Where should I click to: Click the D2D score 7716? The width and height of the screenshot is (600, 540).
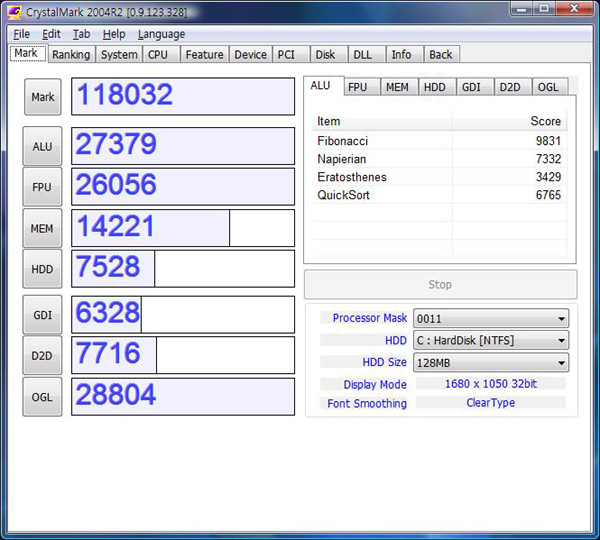tap(183, 355)
